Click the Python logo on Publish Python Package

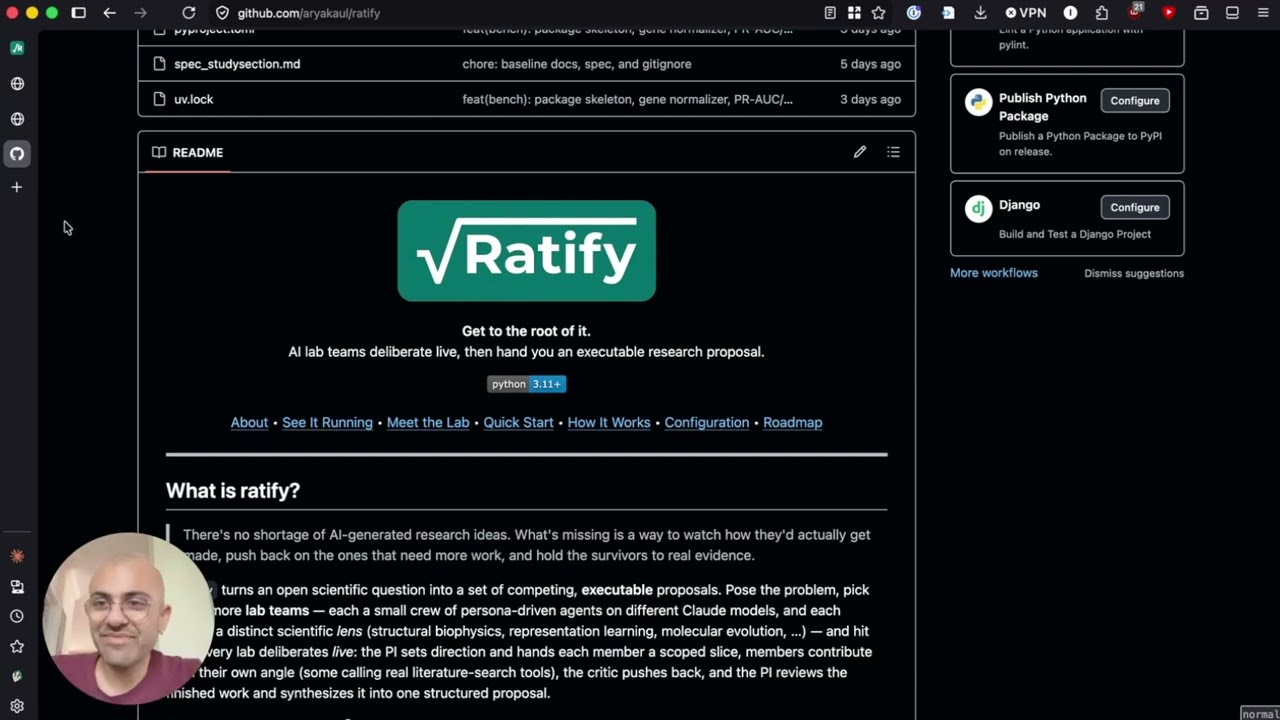click(978, 102)
